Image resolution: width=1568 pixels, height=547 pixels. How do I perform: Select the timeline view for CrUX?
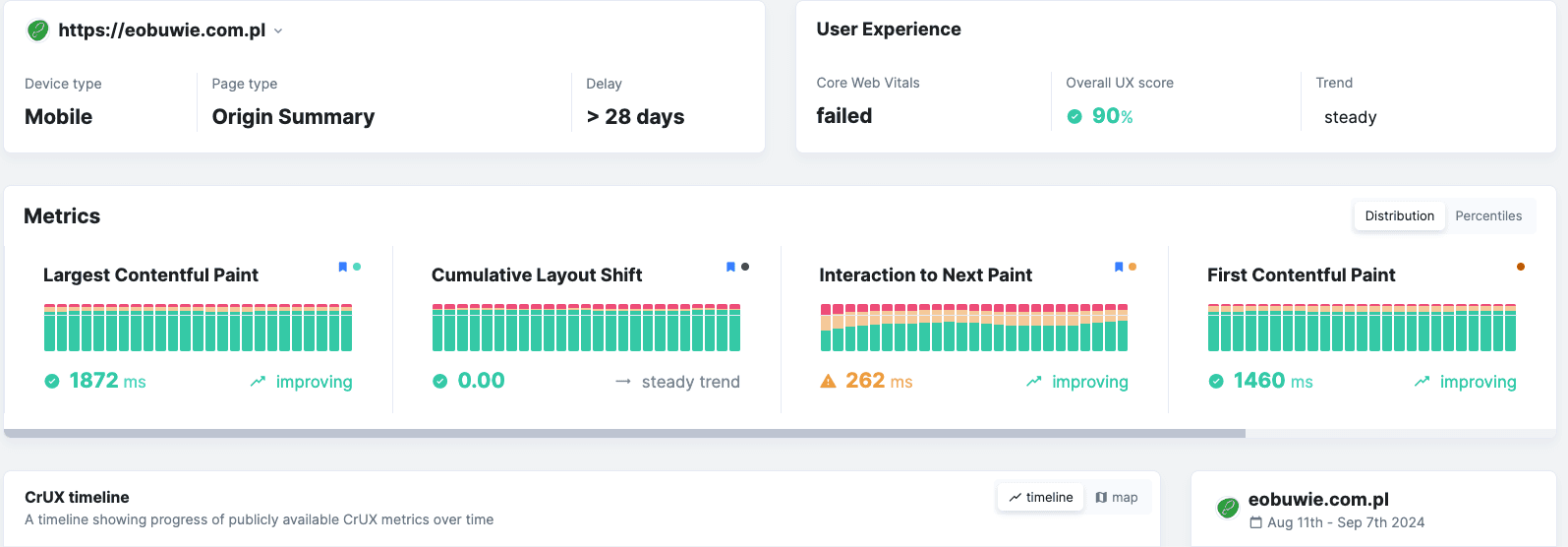tap(1041, 498)
